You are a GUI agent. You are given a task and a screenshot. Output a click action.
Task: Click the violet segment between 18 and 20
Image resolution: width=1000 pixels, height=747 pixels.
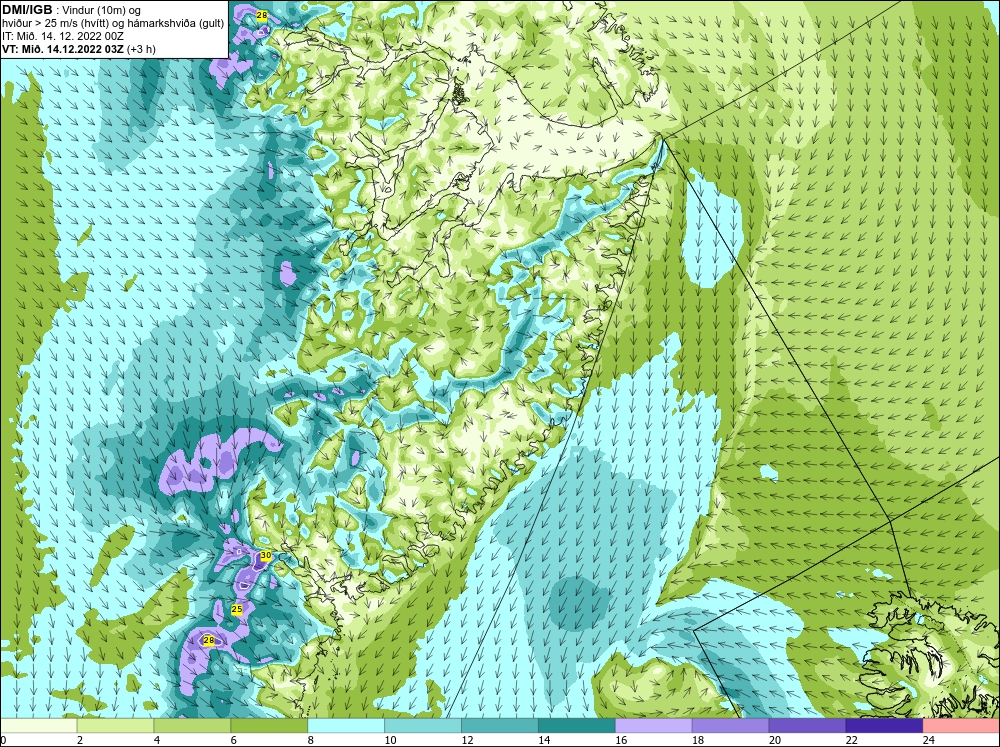(x=730, y=726)
